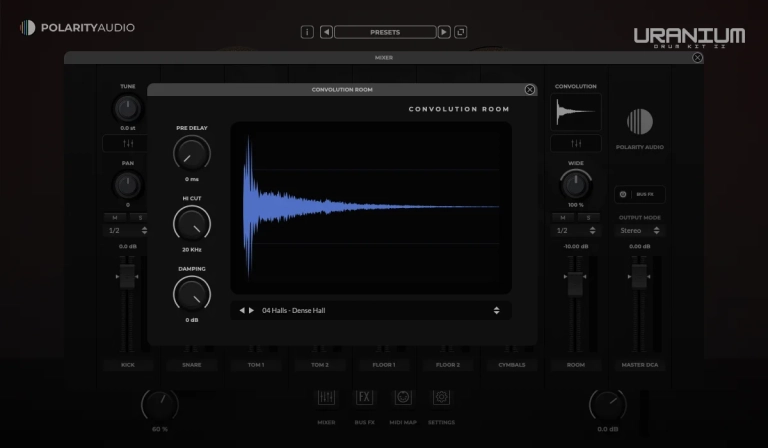Viewport: 768px width, 448px height.
Task: Open Room channel settings sliders icon
Action: pos(576,143)
